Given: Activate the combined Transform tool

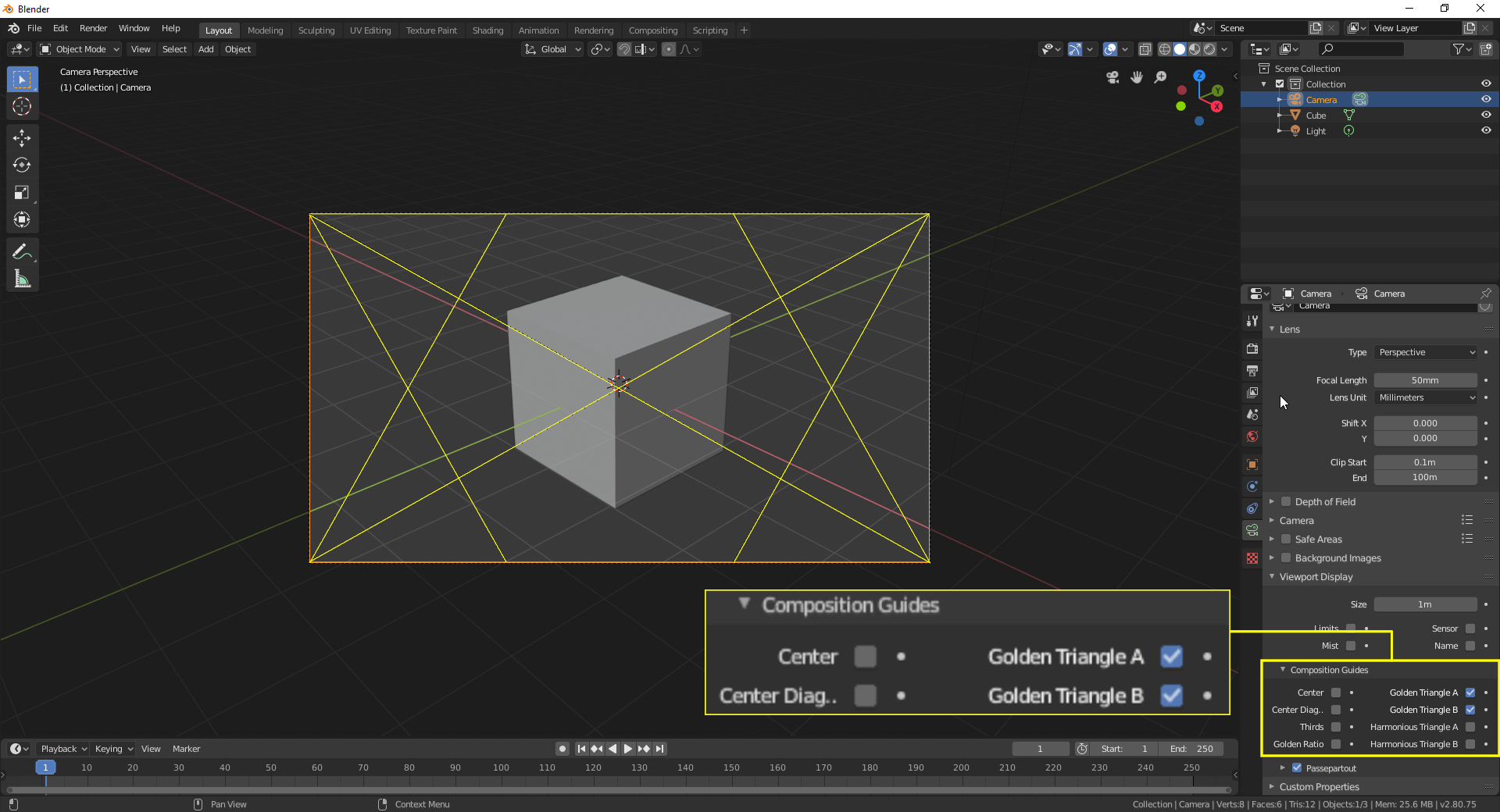Looking at the screenshot, I should point(22,220).
